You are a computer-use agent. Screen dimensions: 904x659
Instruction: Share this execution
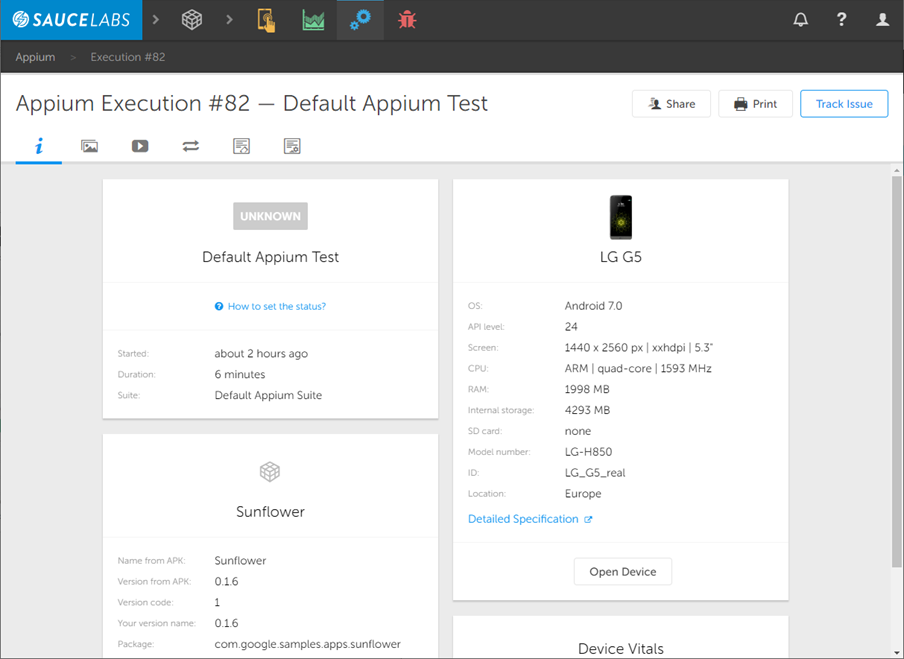(x=671, y=104)
